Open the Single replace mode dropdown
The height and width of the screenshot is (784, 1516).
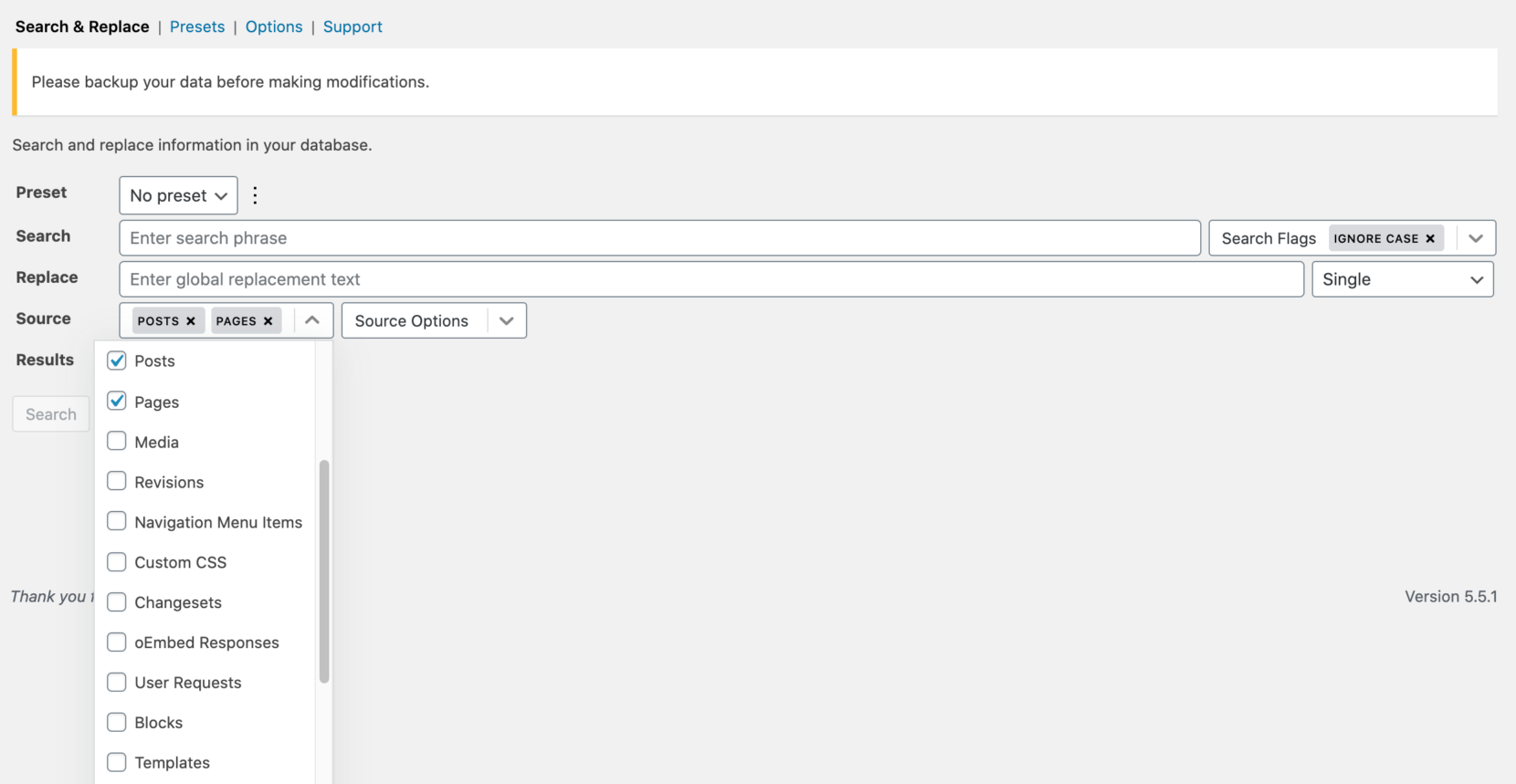(1402, 279)
